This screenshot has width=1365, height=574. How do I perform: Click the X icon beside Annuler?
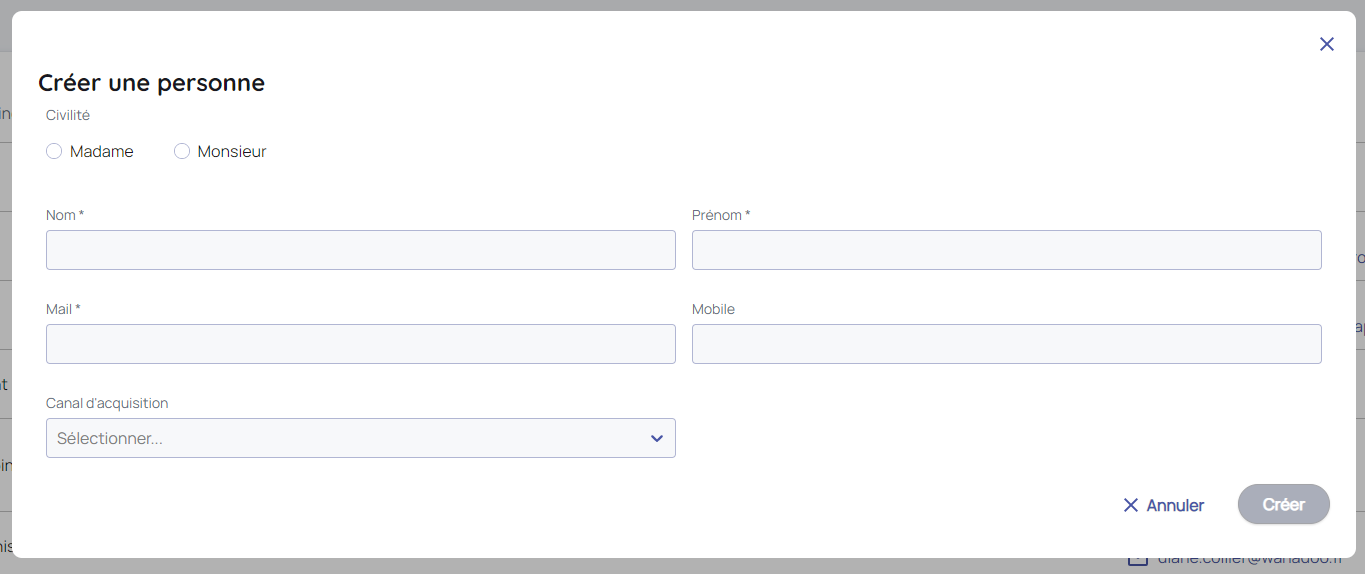tap(1131, 505)
